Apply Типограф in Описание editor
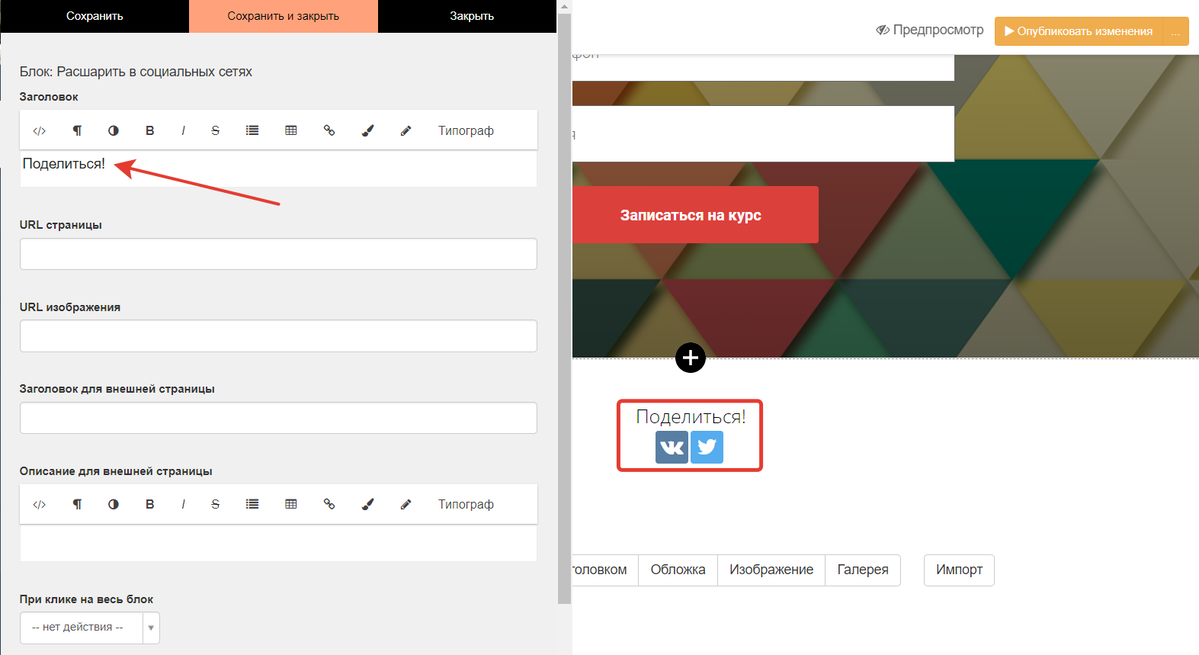 click(466, 504)
